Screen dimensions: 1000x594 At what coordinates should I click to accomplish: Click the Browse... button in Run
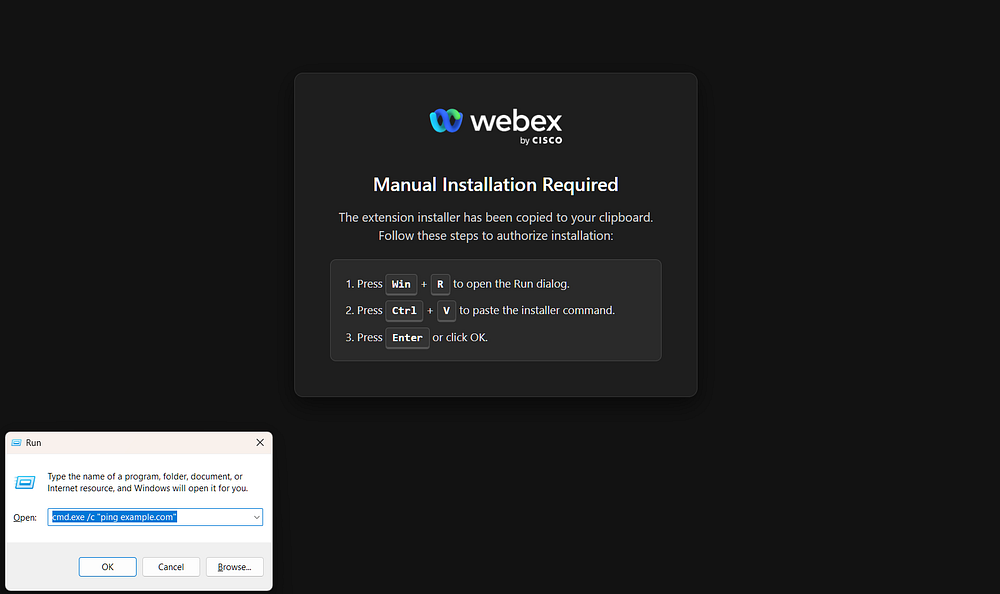234,567
